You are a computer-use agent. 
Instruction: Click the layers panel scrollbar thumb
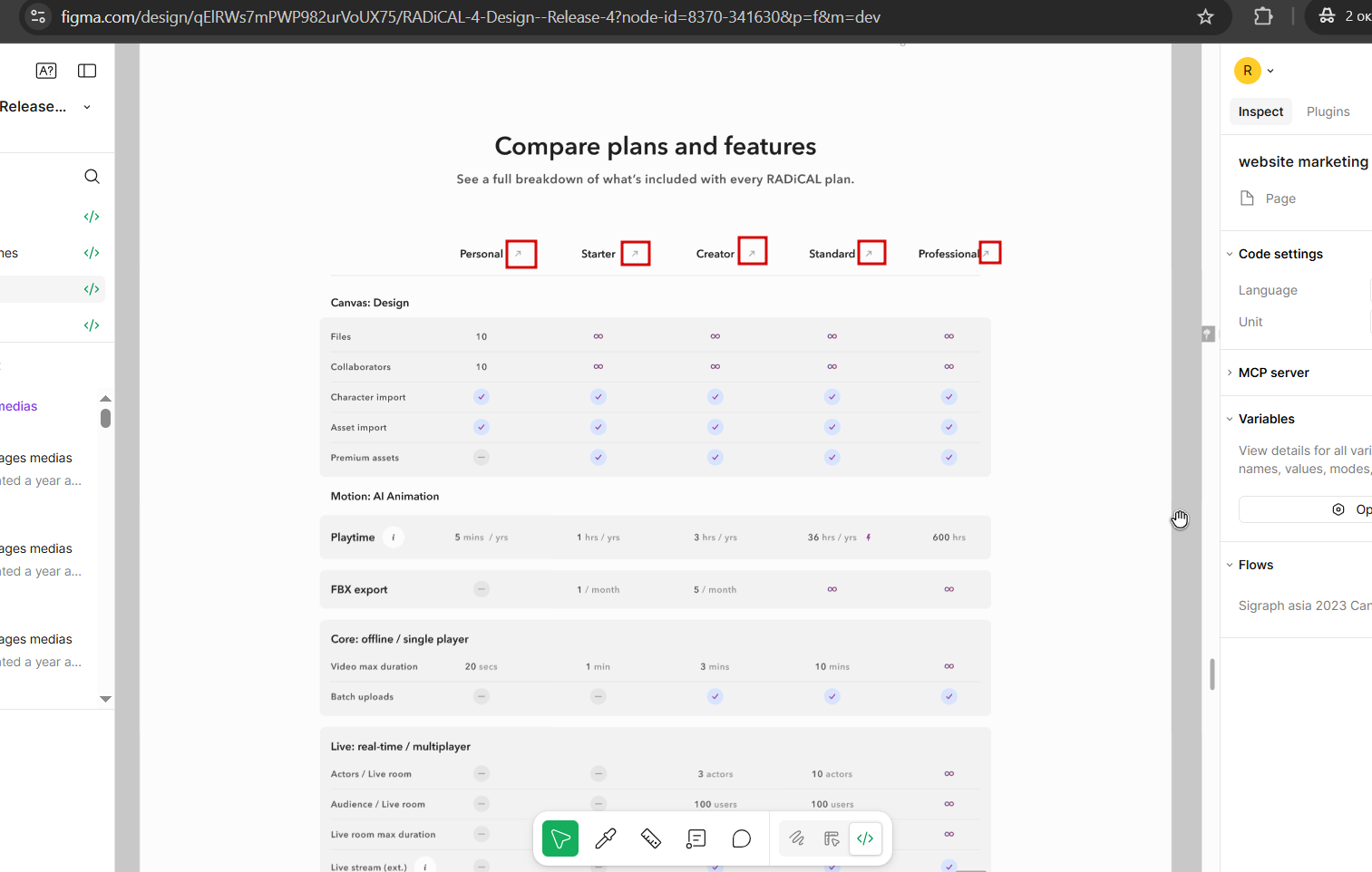click(x=105, y=418)
